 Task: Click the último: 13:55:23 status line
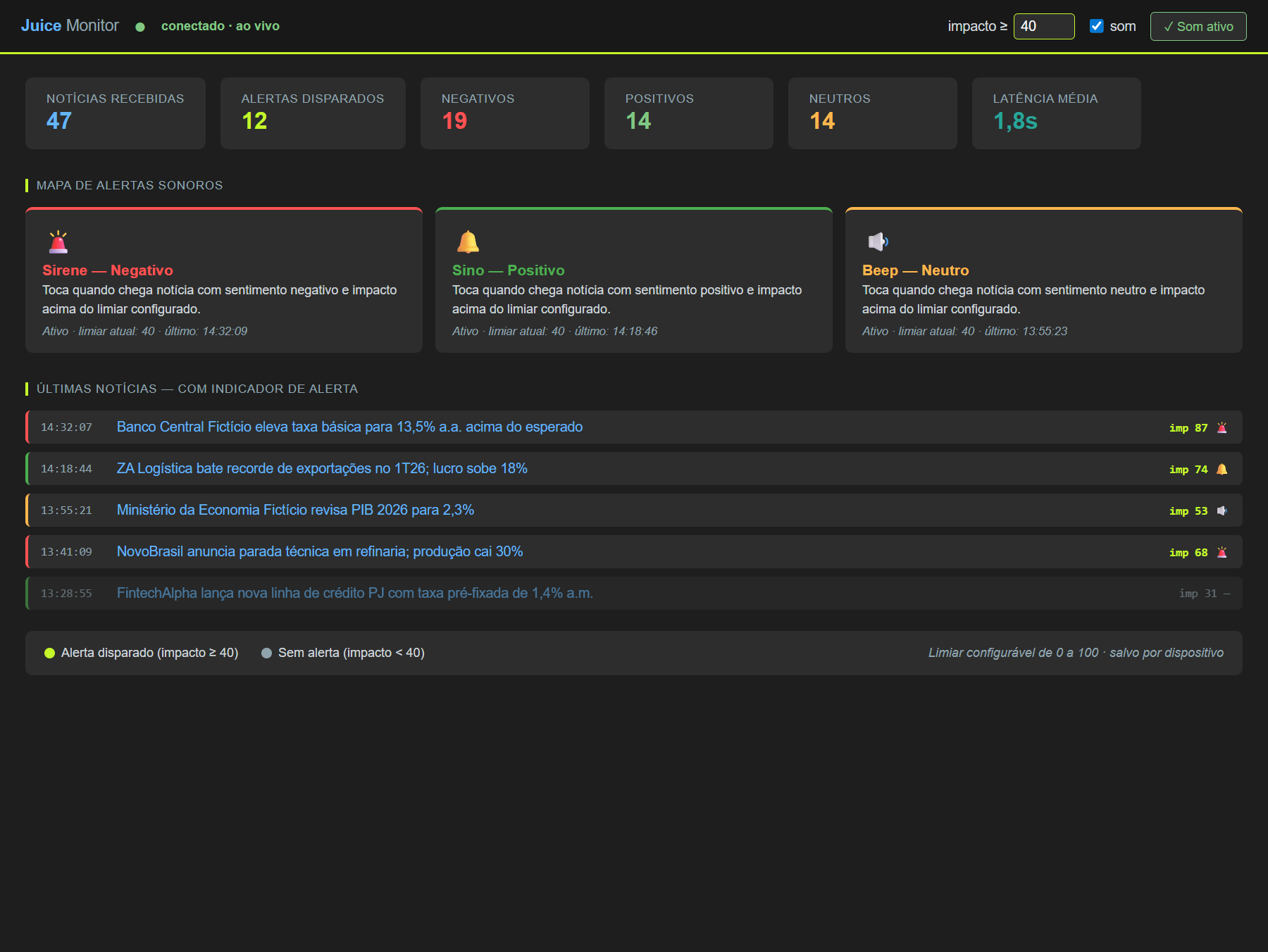tap(965, 331)
